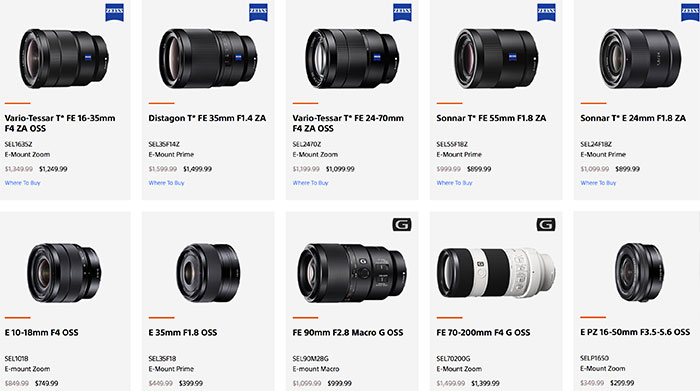Click the ZEISS logo on the Sonnar 55mm card
Image resolution: width=700 pixels, height=391 pixels.
[546, 12]
